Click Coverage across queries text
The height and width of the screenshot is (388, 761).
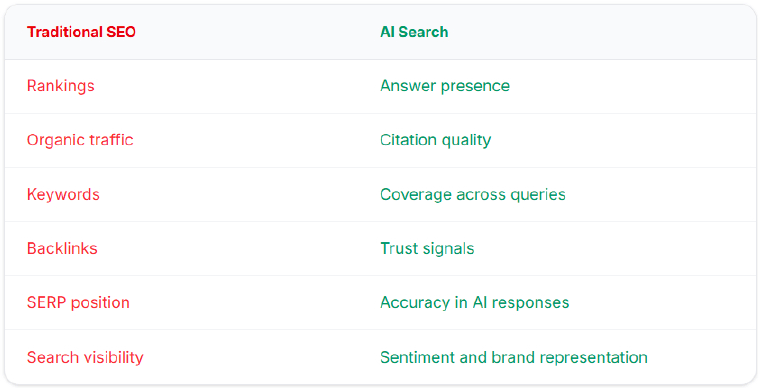tap(473, 194)
